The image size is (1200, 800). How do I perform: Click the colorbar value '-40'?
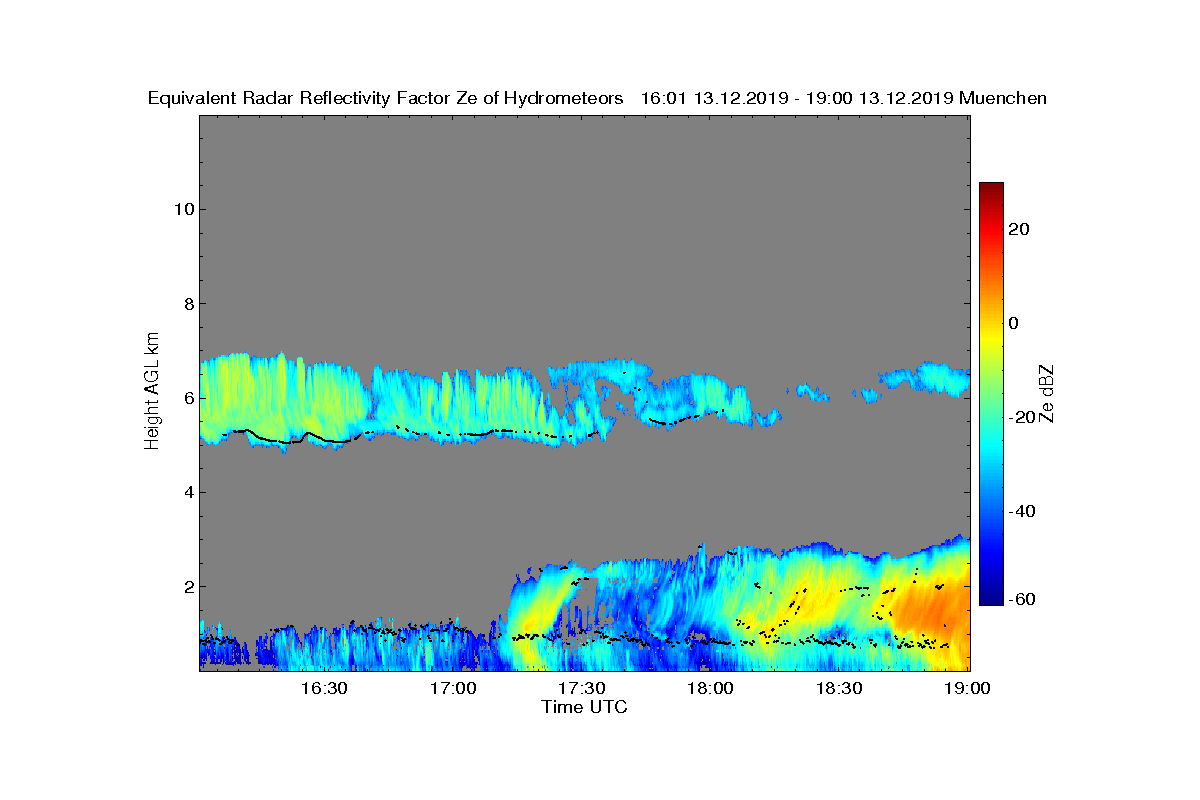(1021, 511)
